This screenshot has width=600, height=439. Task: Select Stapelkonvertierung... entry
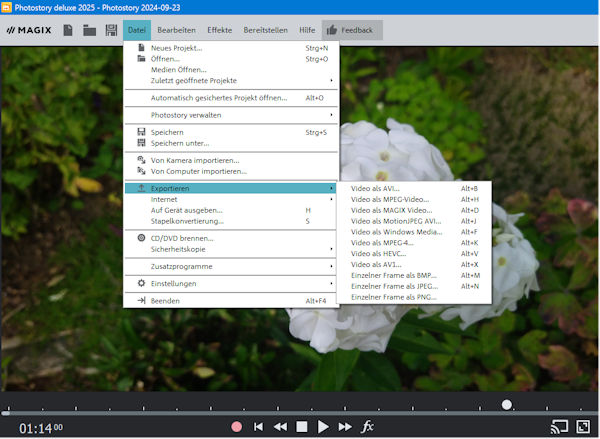(231, 221)
